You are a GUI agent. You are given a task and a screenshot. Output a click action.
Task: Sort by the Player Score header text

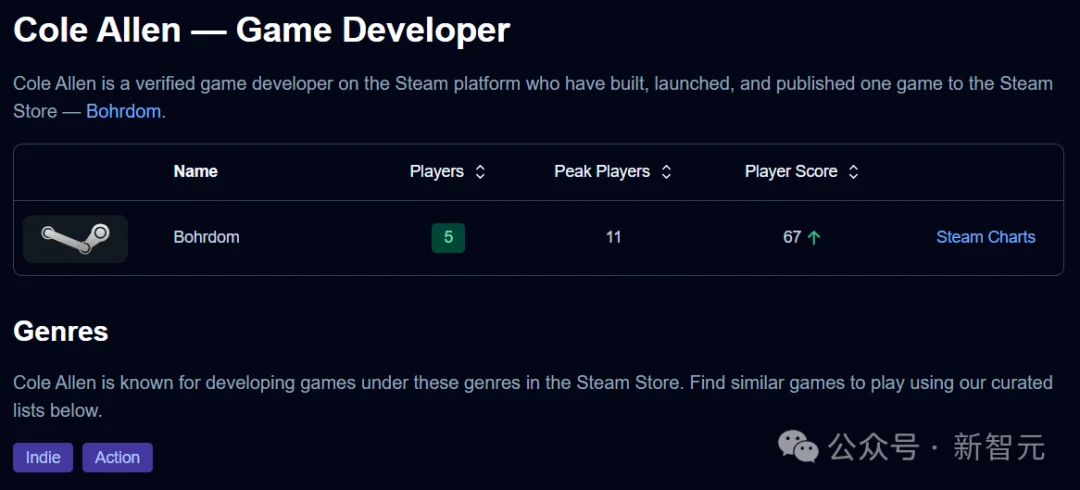pyautogui.click(x=790, y=171)
